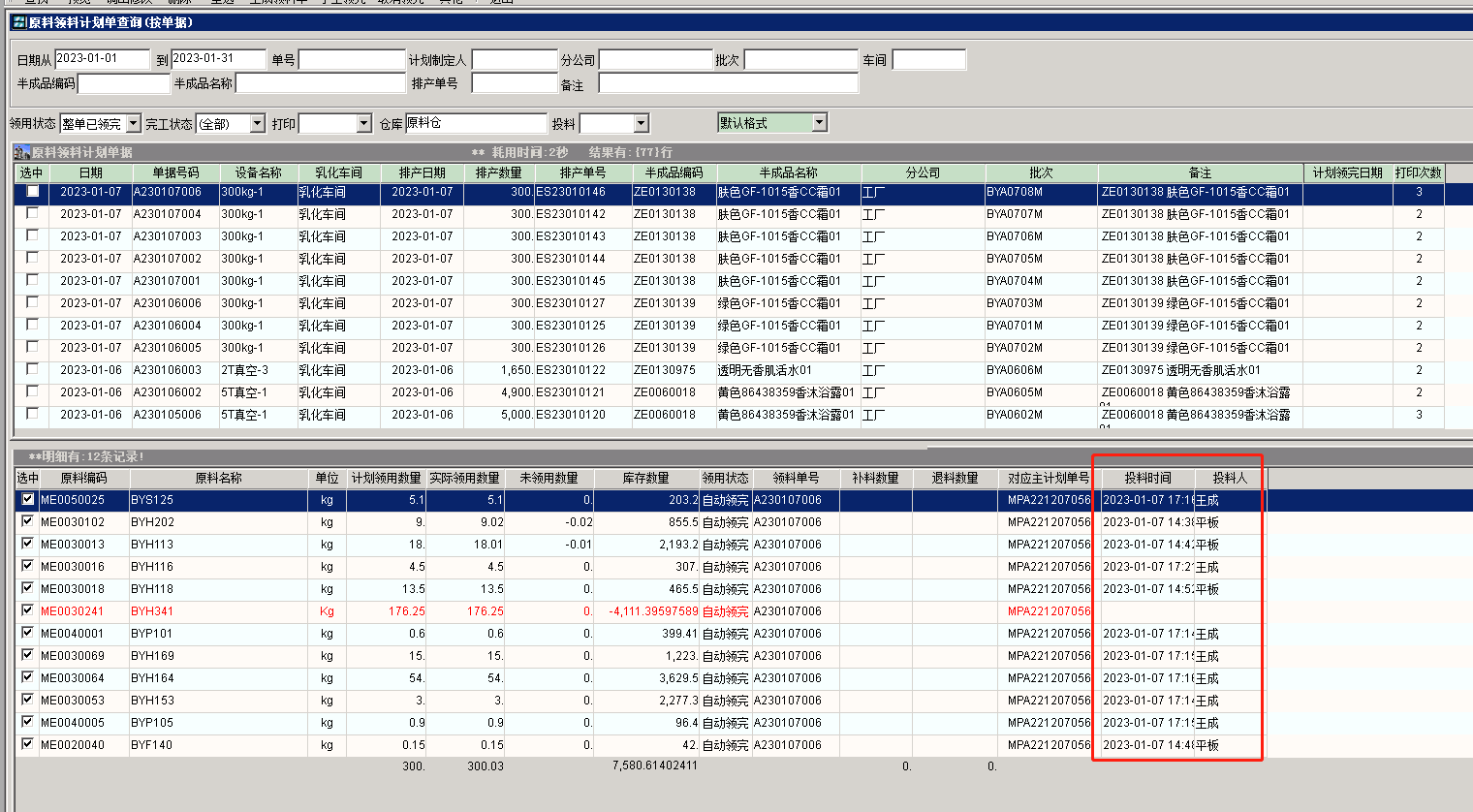Open the 打印 filter dropdown
This screenshot has width=1473, height=812.
(x=363, y=124)
